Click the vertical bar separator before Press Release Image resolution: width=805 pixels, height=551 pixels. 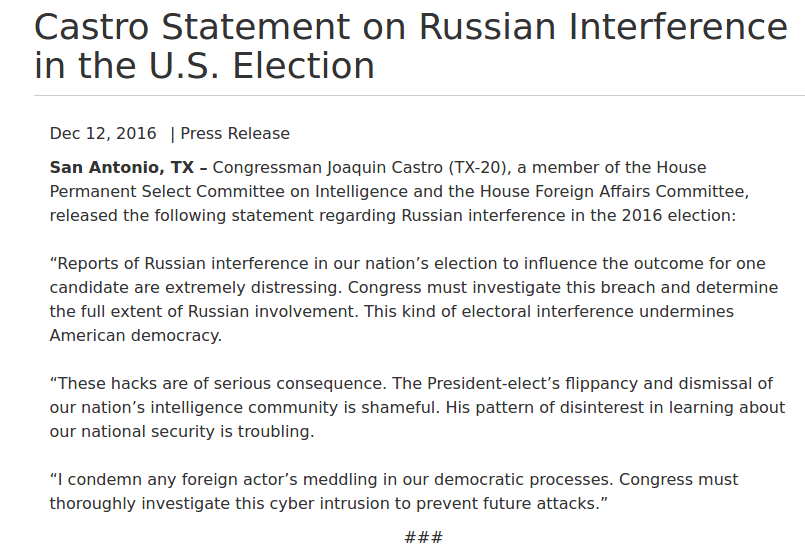click(x=172, y=134)
